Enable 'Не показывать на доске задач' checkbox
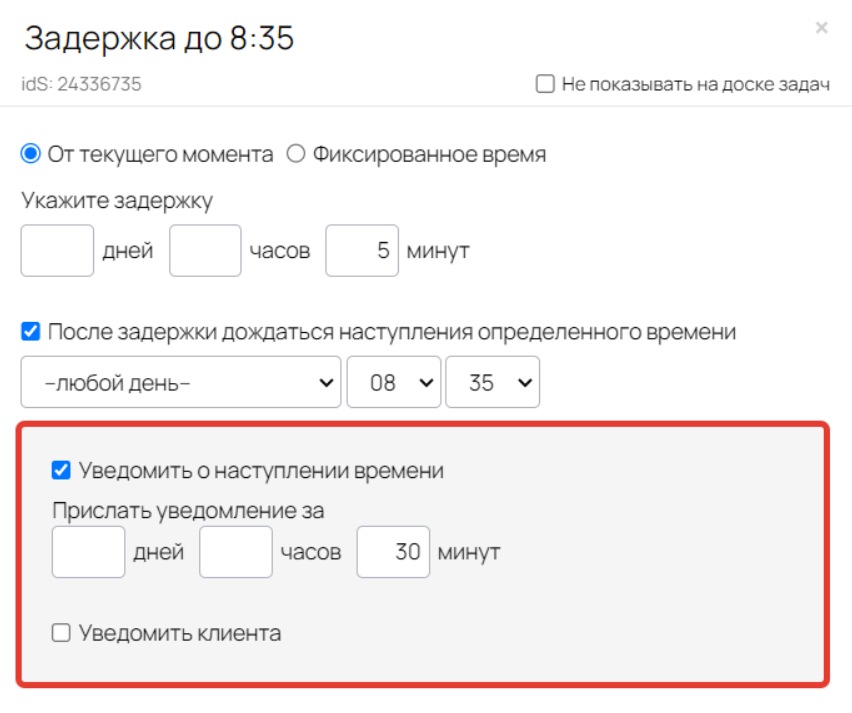The height and width of the screenshot is (713, 852). tap(545, 84)
